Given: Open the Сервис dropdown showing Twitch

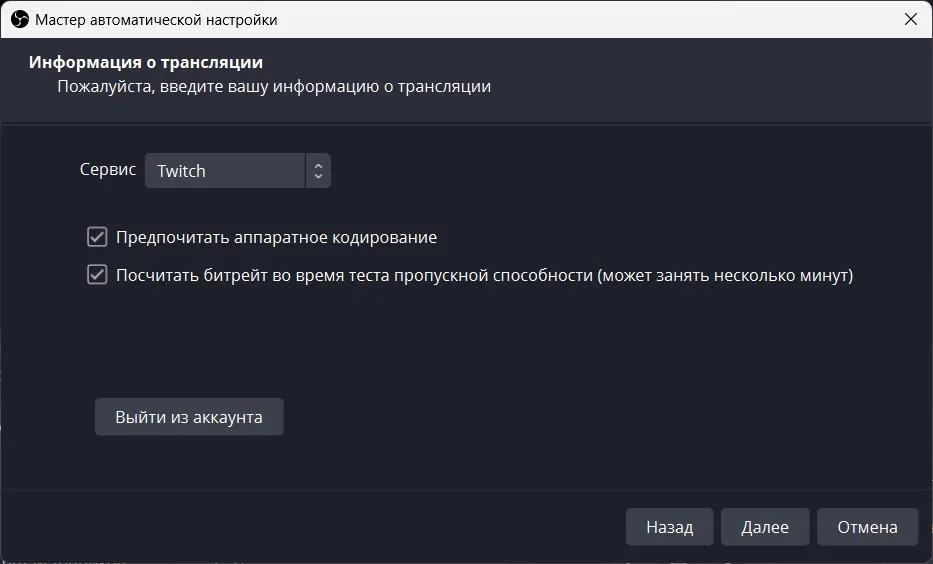Looking at the screenshot, I should 237,171.
